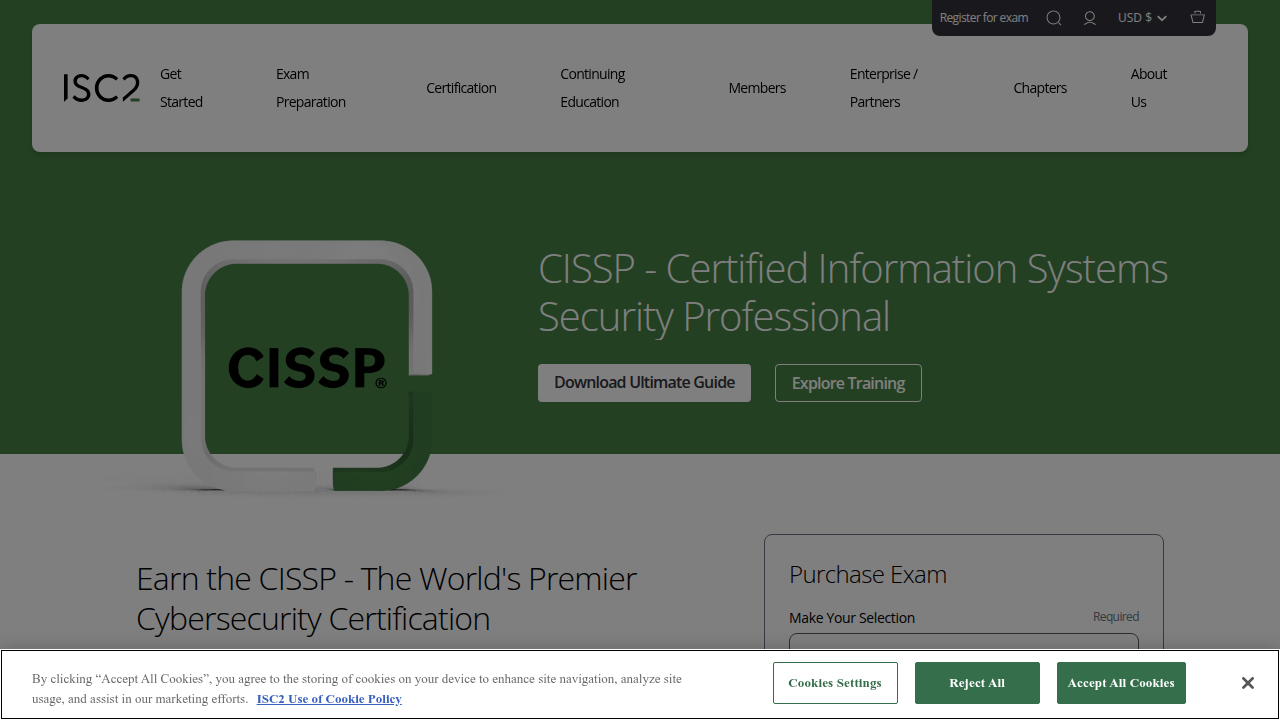1280x720 pixels.
Task: Open the Certification menu
Action: point(461,88)
